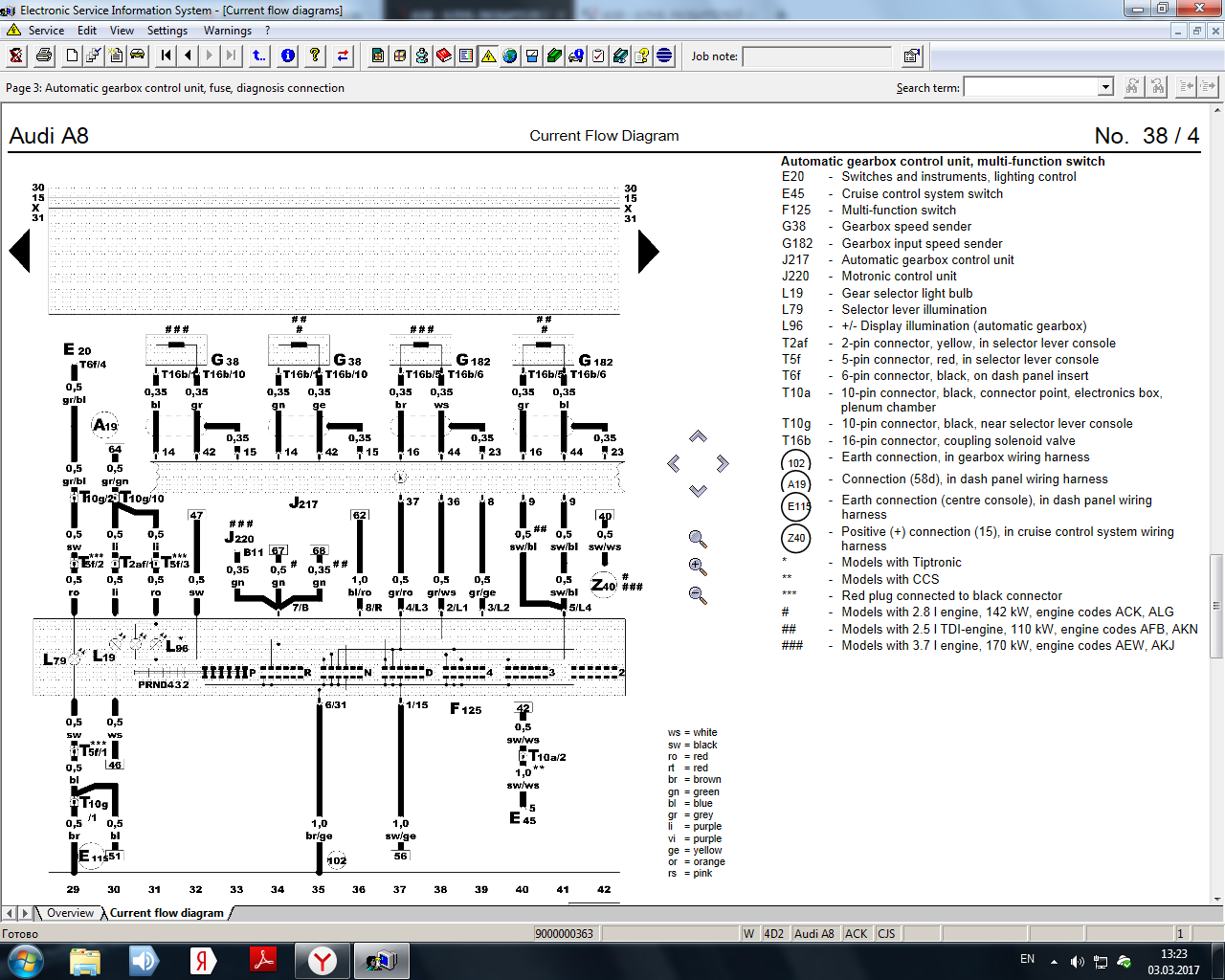Click the 'Audi A8' status bar cell
Screen dimensions: 1225x980
point(814,933)
